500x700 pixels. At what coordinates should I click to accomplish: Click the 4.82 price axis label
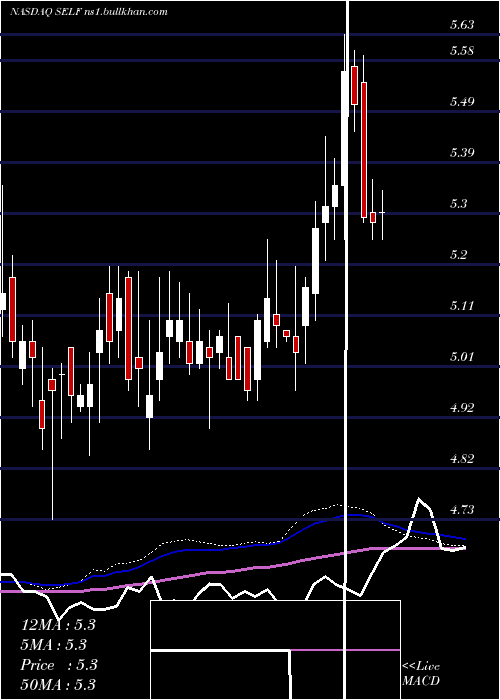point(462,459)
